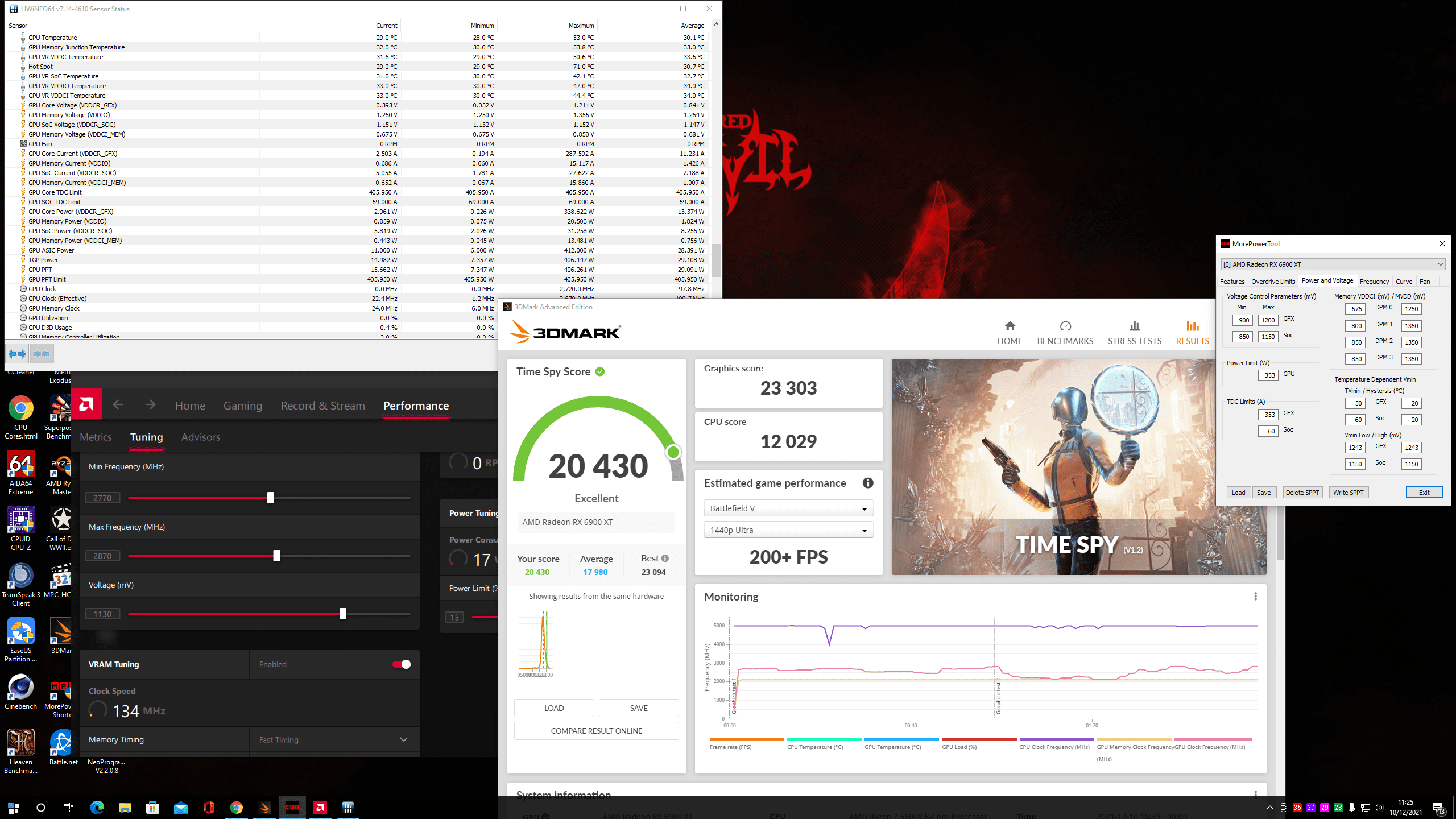Click the AMD Radeon Software logo
The width and height of the screenshot is (1456, 819).
coord(86,404)
